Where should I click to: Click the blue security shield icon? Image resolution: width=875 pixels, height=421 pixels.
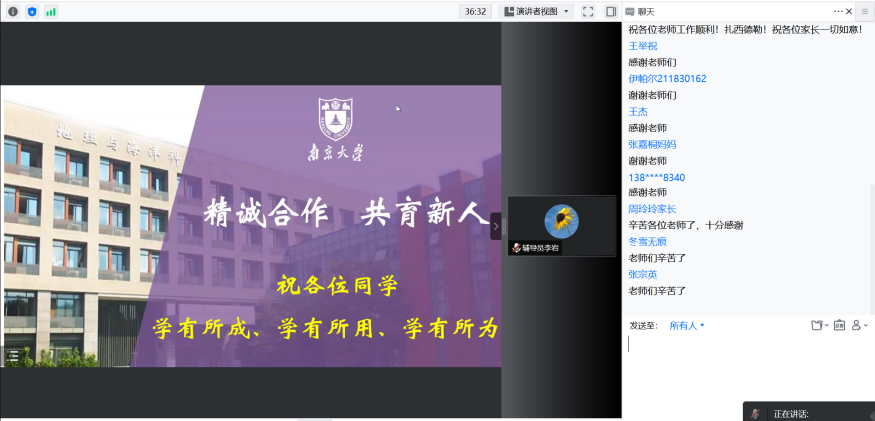point(32,11)
